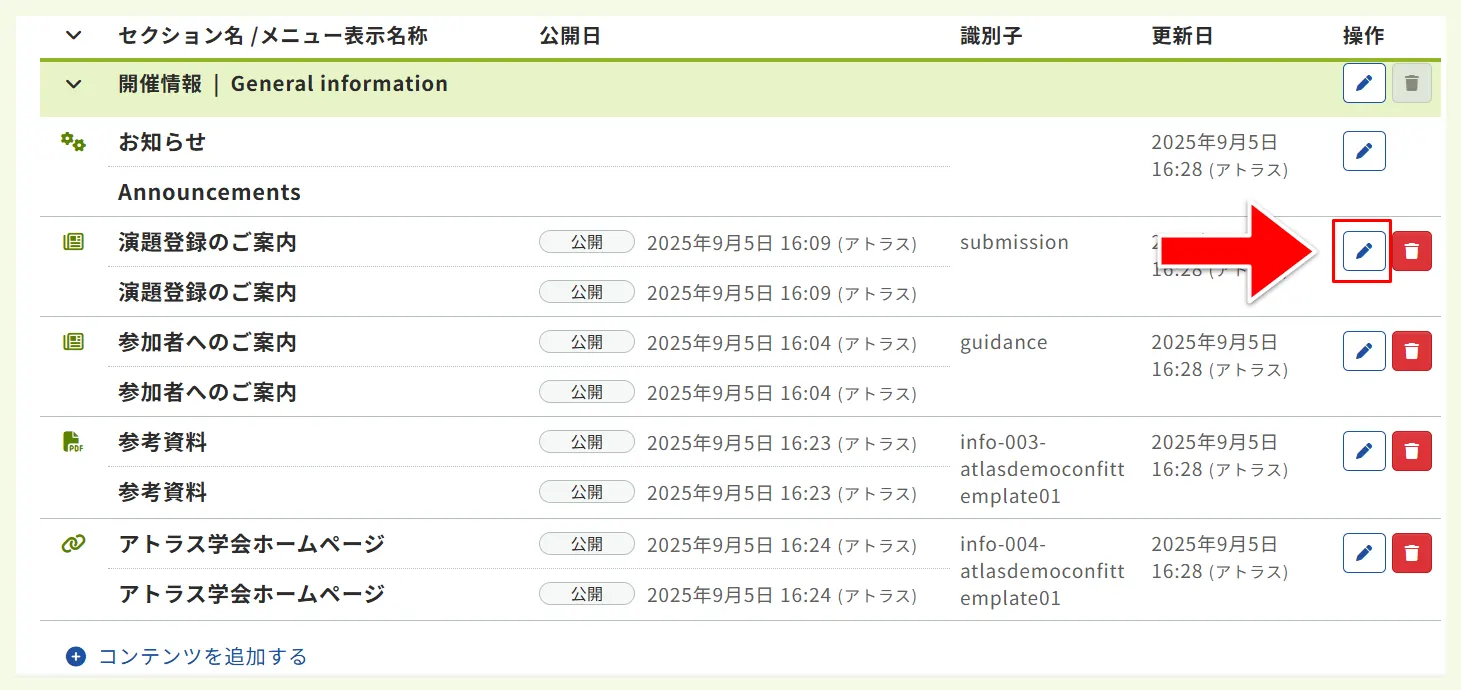Click the link icon beside アトラス学会ホームページ
Screen dimensions: 1461x690
pos(71,543)
